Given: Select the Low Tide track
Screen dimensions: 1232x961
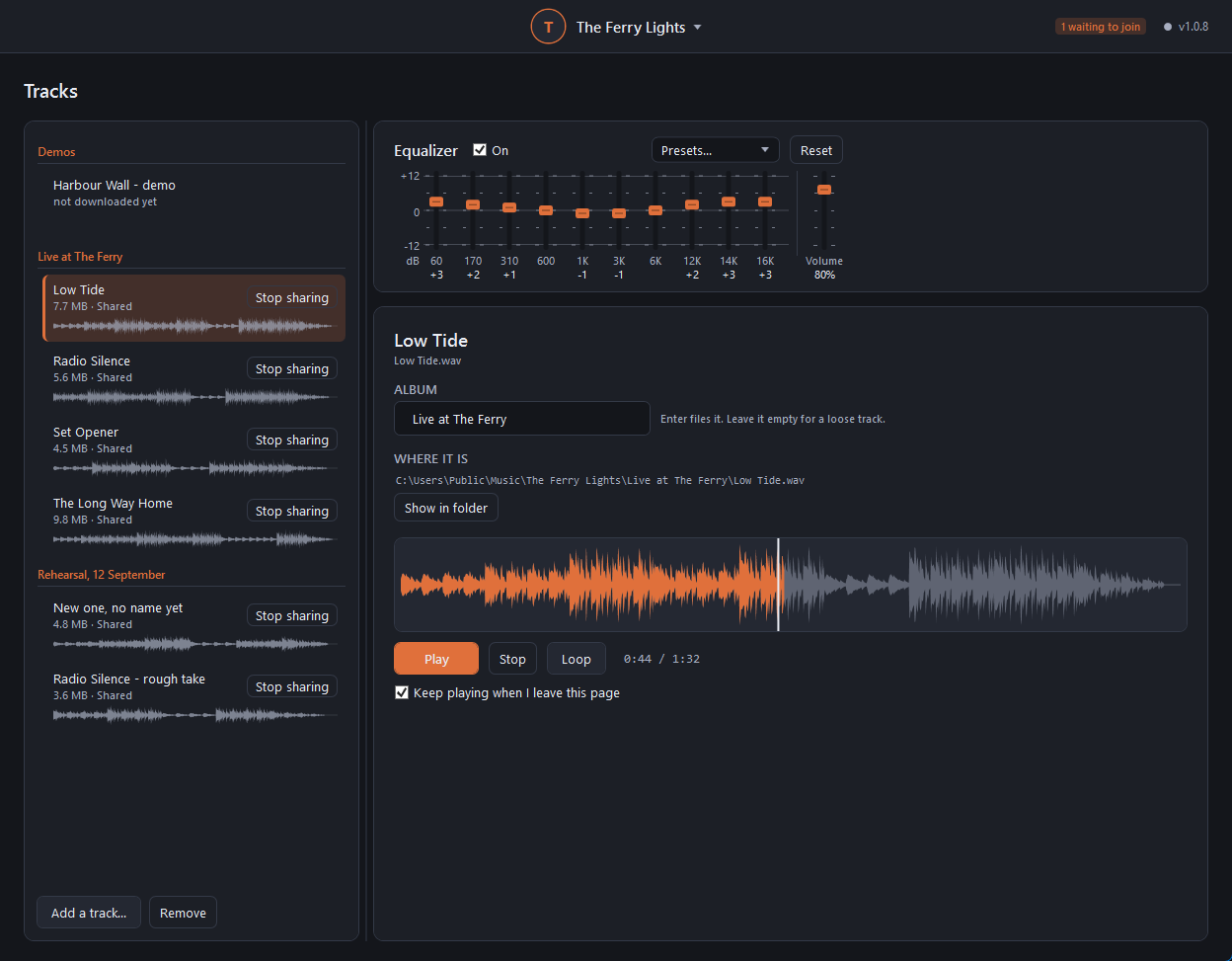Looking at the screenshot, I should pos(194,308).
